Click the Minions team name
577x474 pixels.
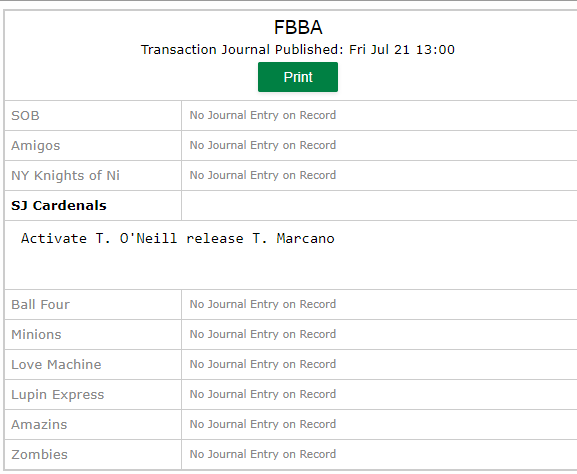pyautogui.click(x=36, y=335)
